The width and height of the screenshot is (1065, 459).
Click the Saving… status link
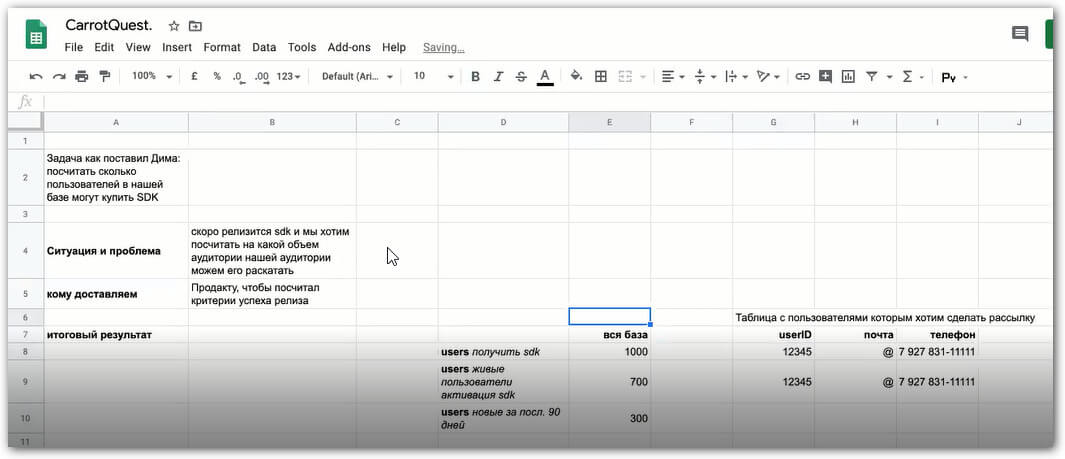point(444,48)
